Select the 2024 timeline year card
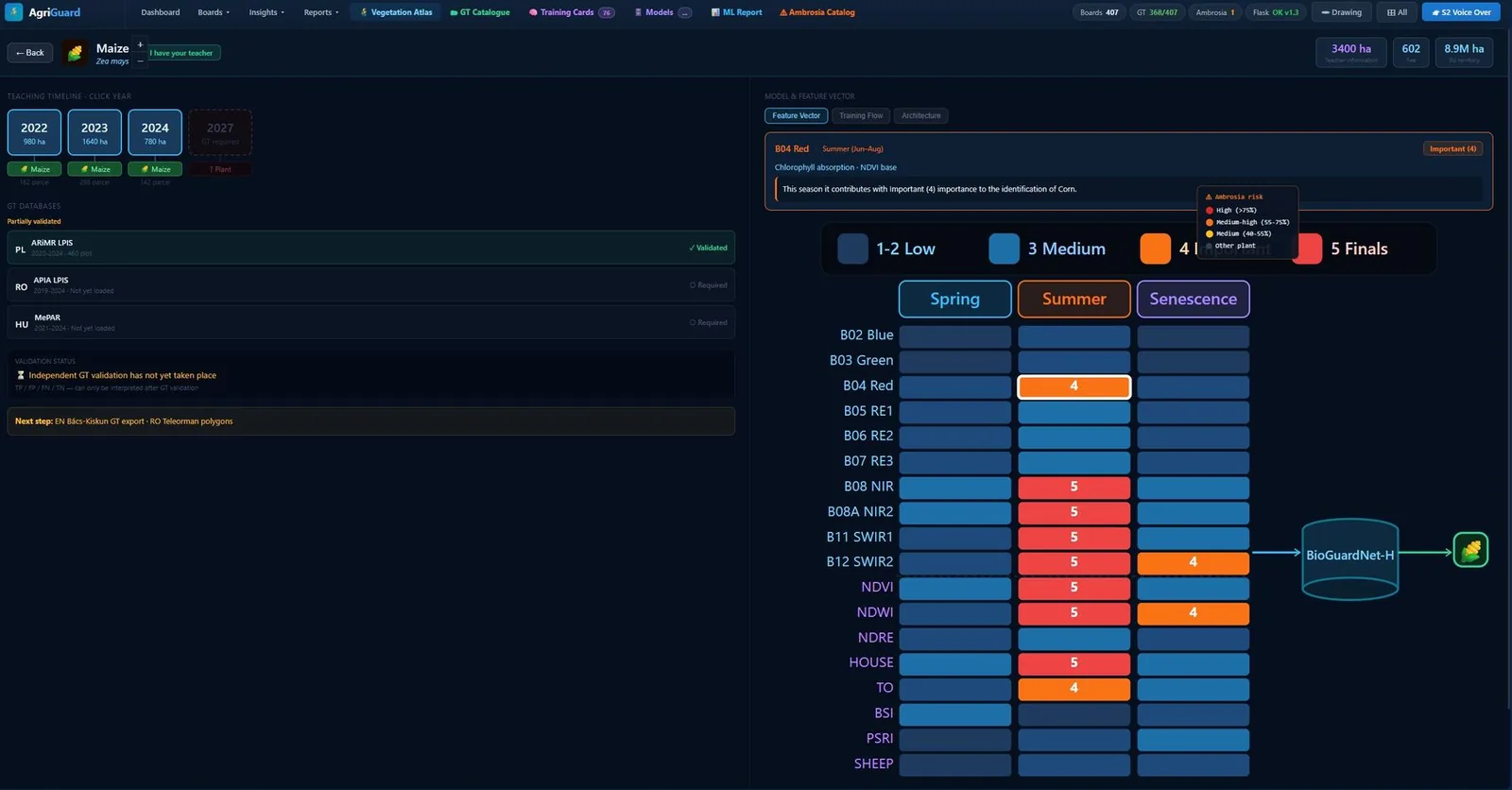 [155, 132]
